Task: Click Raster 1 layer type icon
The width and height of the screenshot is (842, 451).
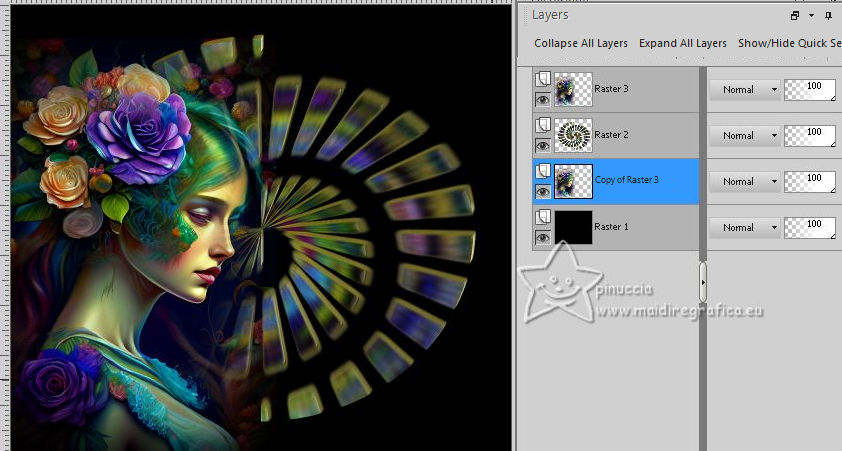Action: 542,217
